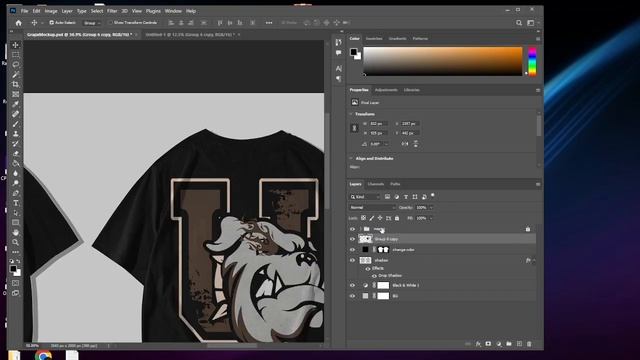Viewport: 640px width, 360px height.
Task: Open the Layers panel menu button
Action: (538, 184)
